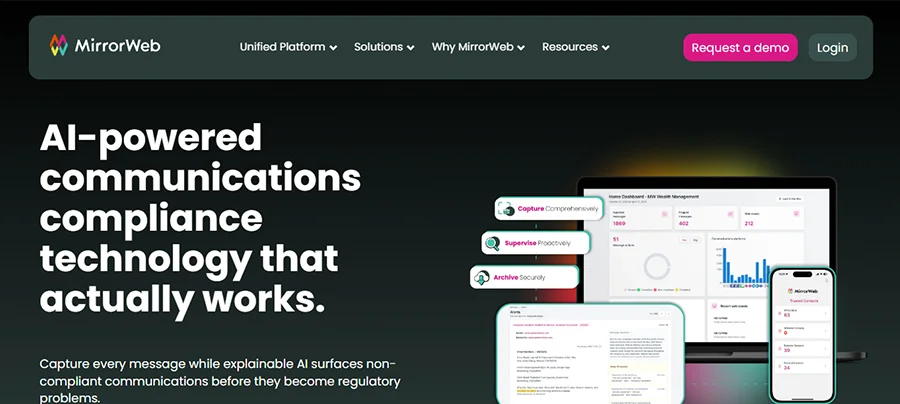The image size is (900, 404).
Task: Expand the Solutions dropdown arrow
Action: point(410,48)
